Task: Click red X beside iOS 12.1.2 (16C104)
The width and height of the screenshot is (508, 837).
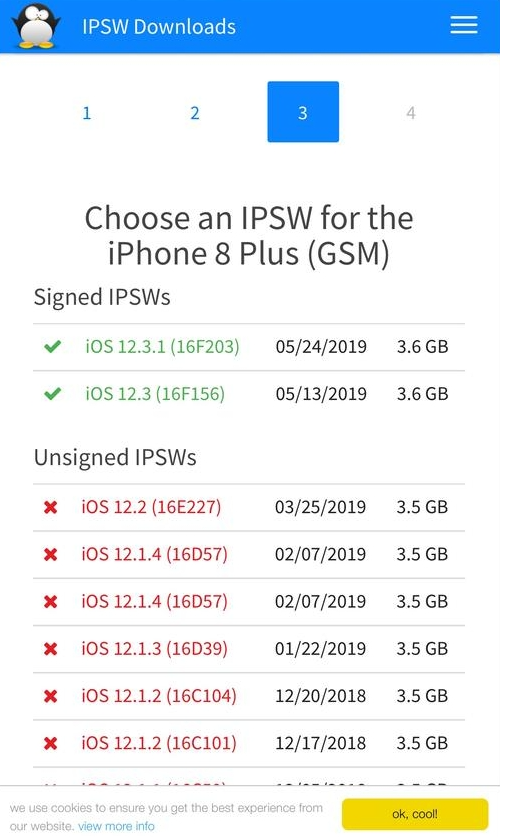Action: pyautogui.click(x=51, y=696)
